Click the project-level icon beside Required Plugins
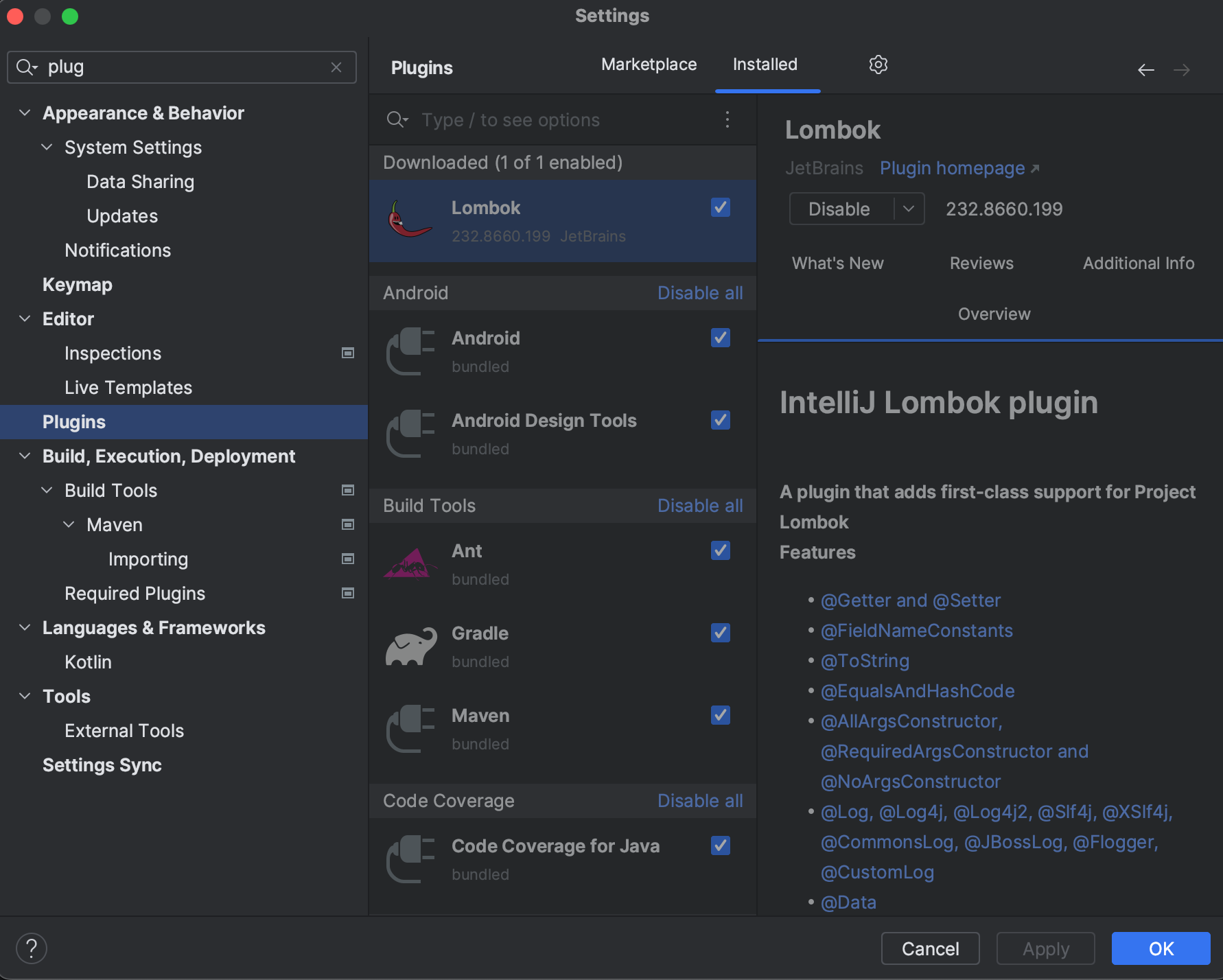The image size is (1223, 980). (348, 593)
